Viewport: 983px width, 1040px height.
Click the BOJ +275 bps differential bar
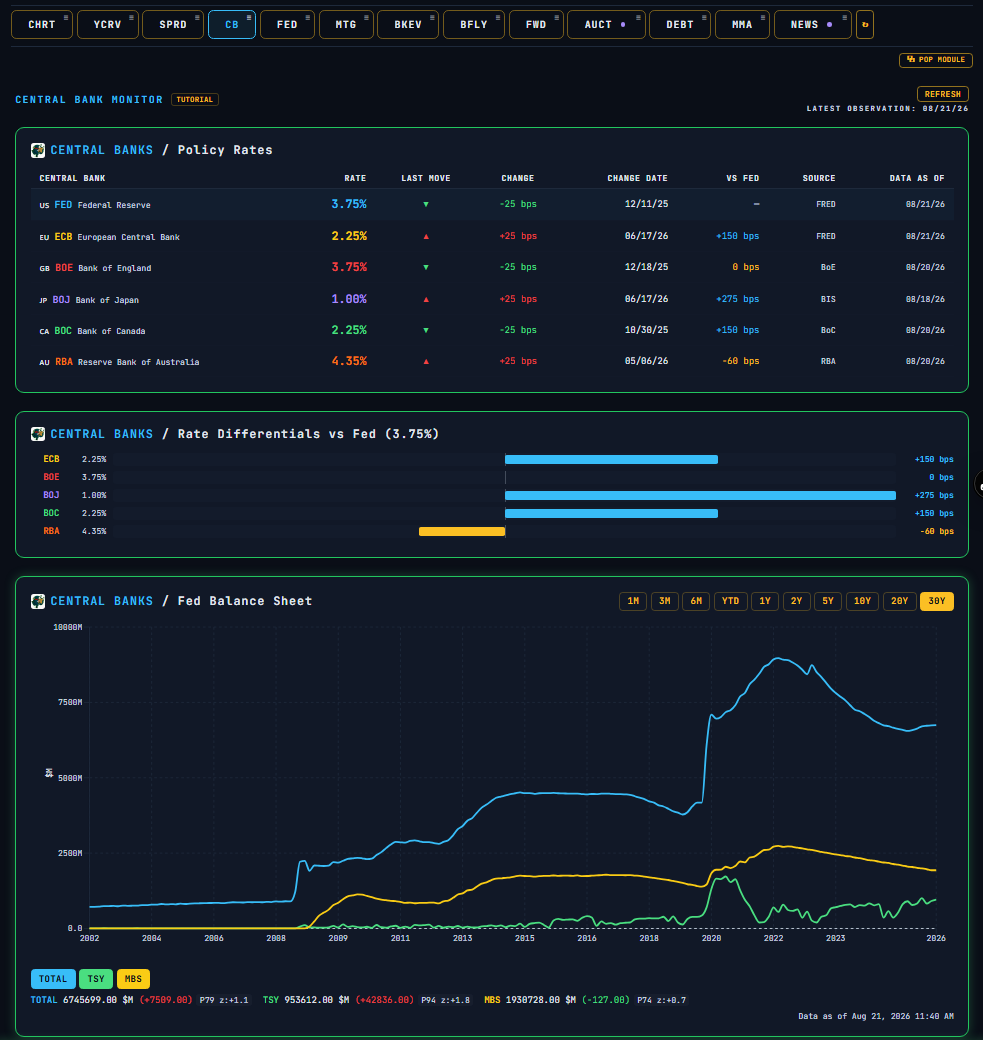coord(700,495)
